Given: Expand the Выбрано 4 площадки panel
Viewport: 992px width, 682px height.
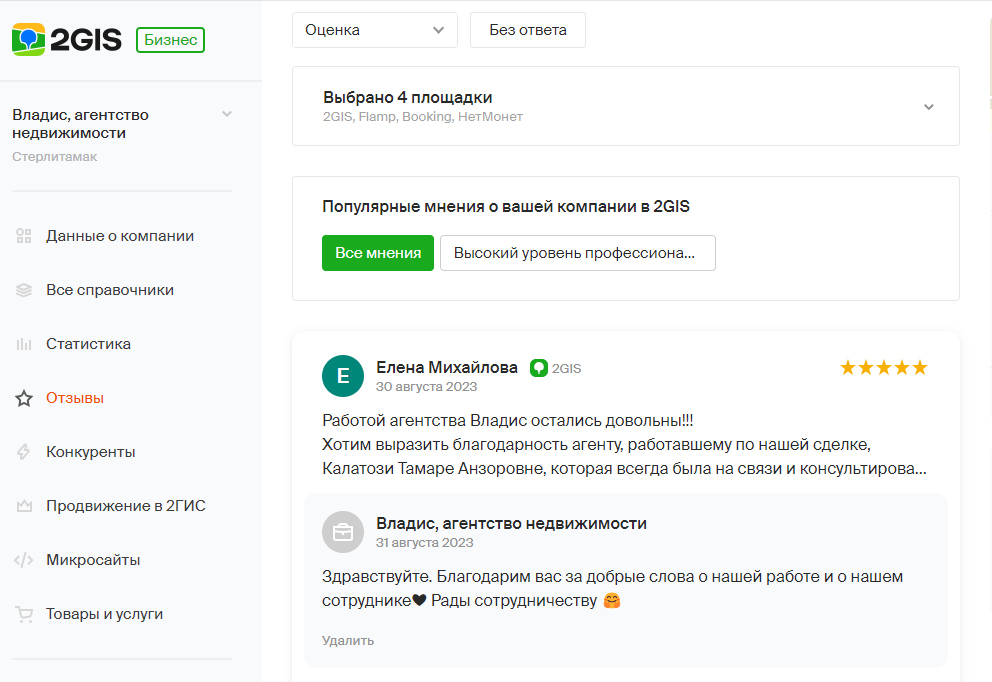Looking at the screenshot, I should (x=626, y=106).
